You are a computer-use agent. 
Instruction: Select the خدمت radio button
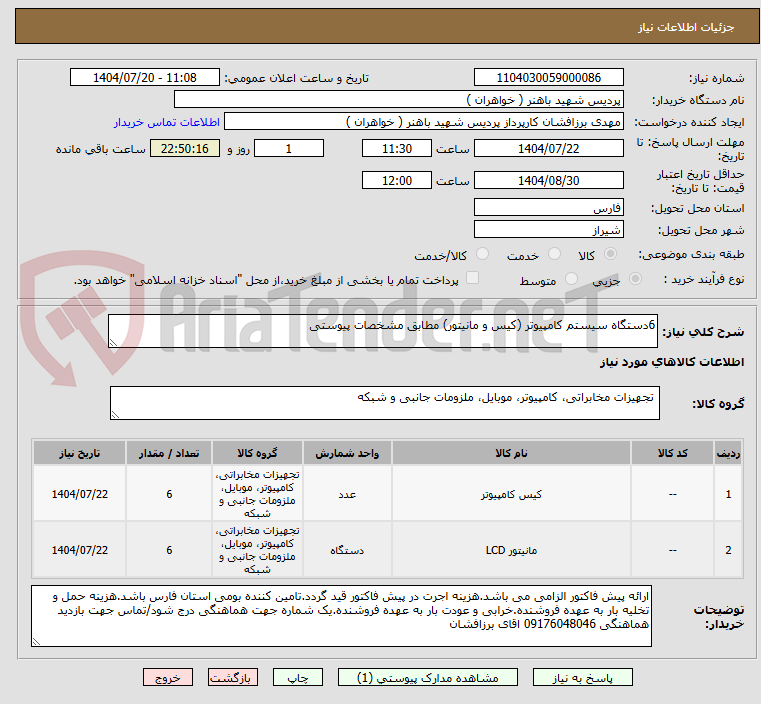[554, 254]
